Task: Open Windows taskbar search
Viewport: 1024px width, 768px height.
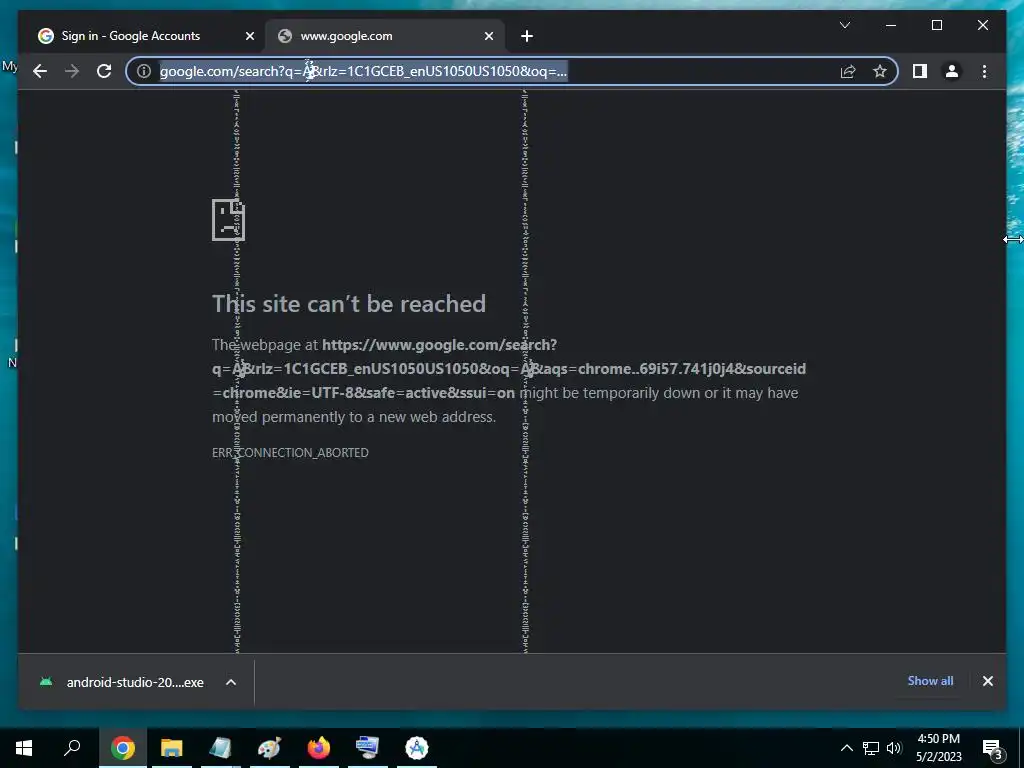Action: coord(72,748)
